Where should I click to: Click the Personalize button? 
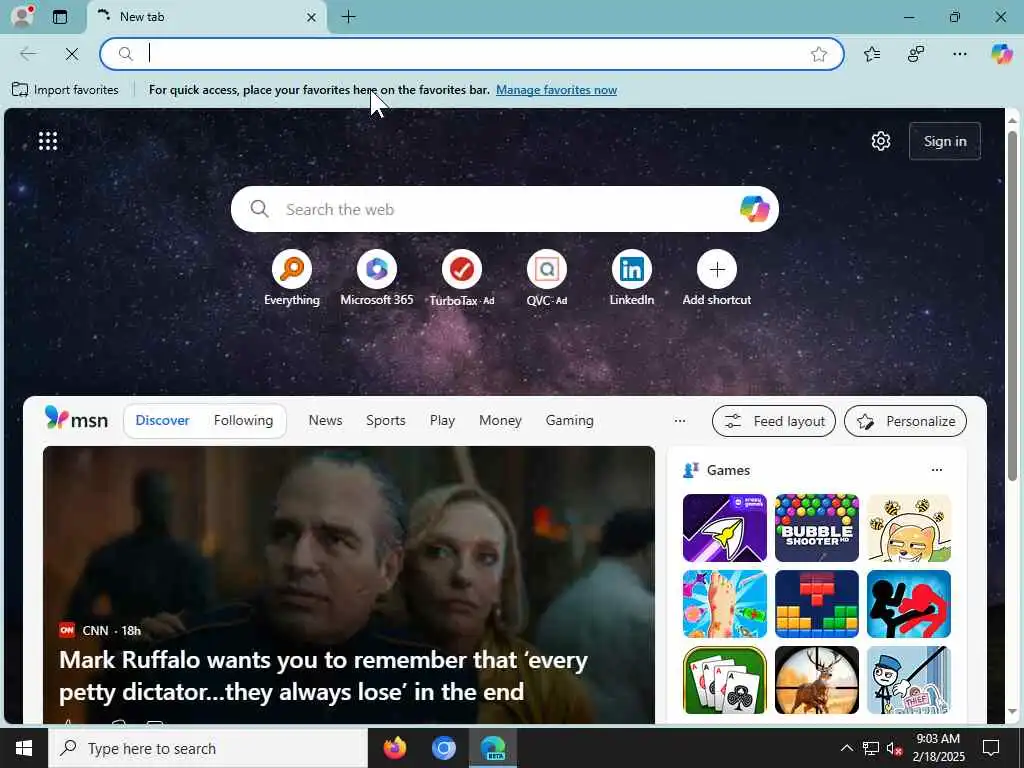905,421
